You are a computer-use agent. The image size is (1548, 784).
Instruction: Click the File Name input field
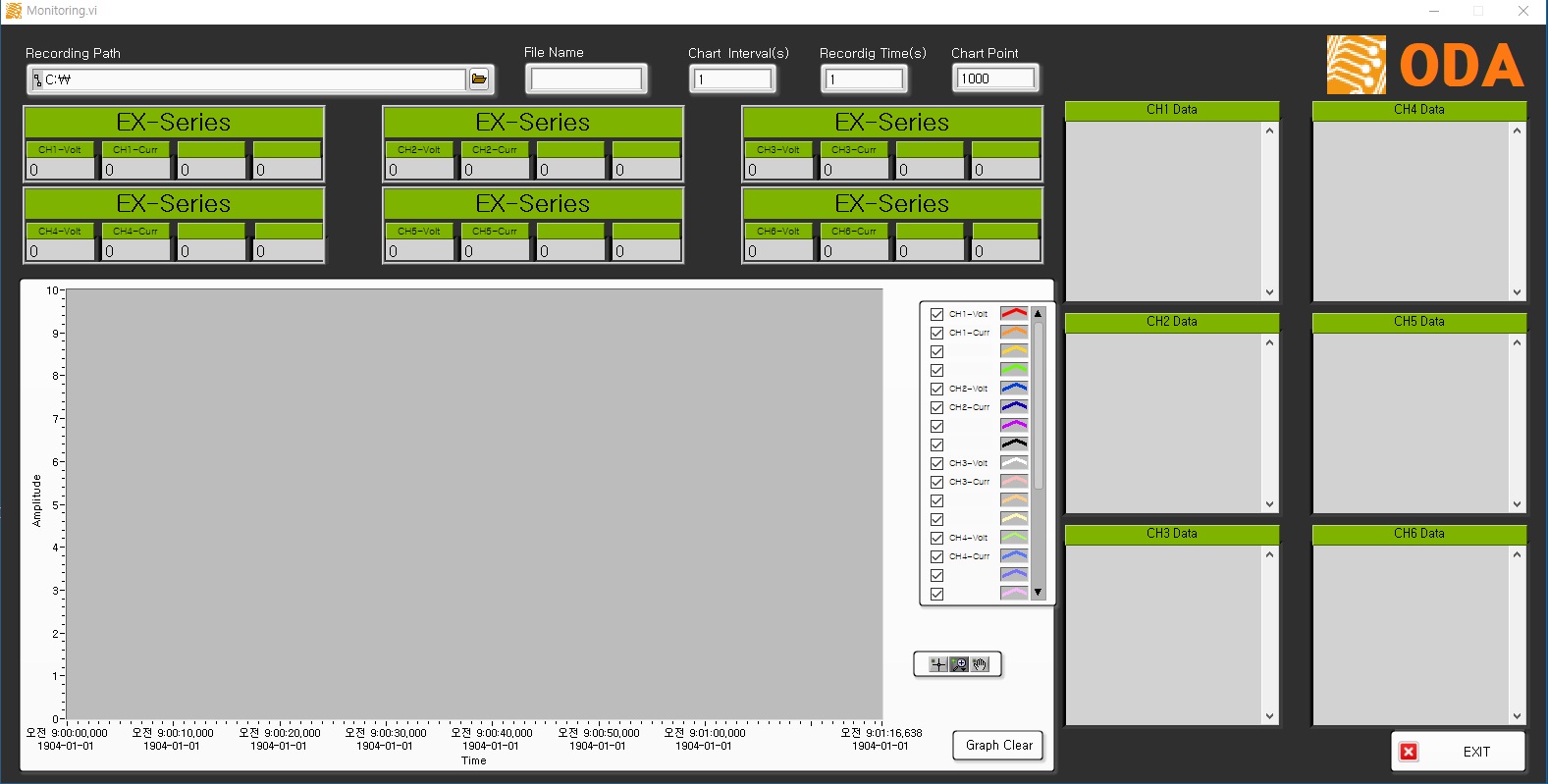pos(586,79)
